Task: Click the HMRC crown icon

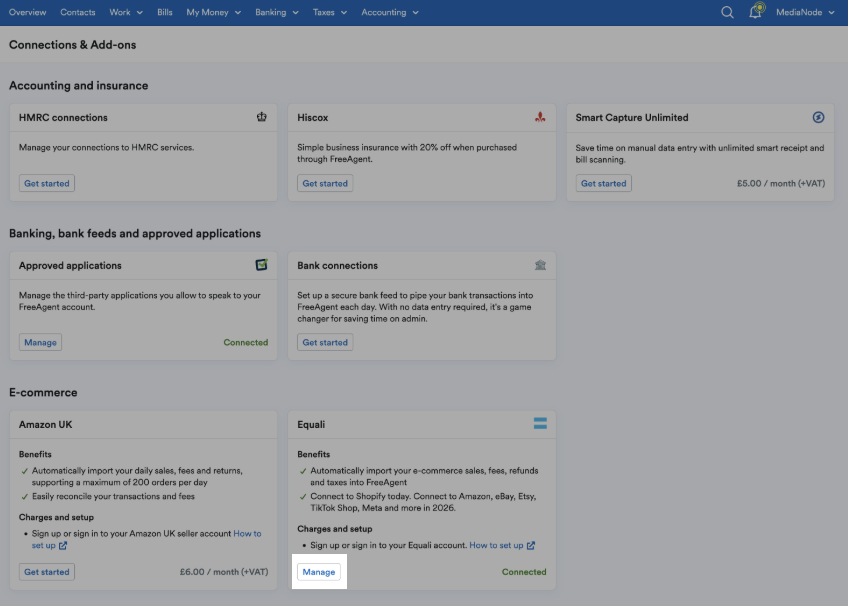Action: click(x=262, y=117)
